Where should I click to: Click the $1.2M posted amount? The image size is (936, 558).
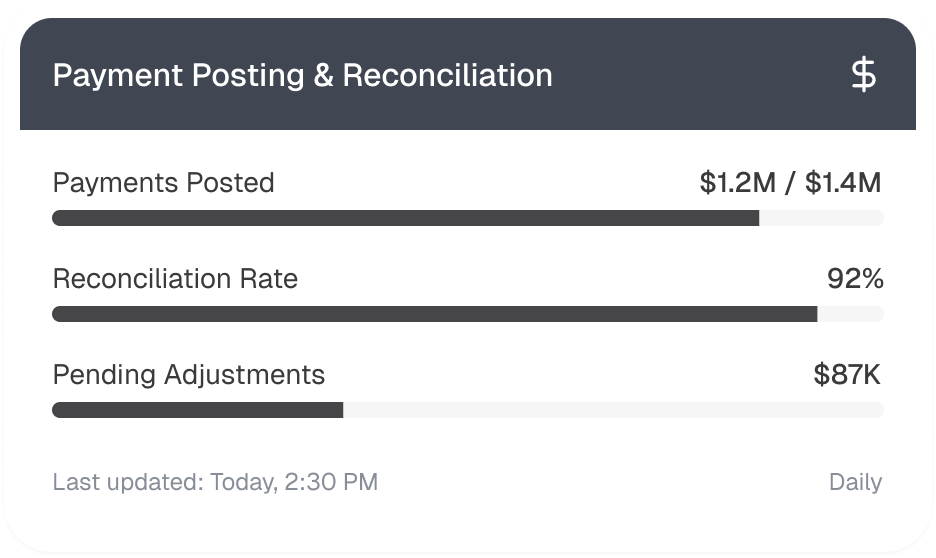(x=739, y=183)
